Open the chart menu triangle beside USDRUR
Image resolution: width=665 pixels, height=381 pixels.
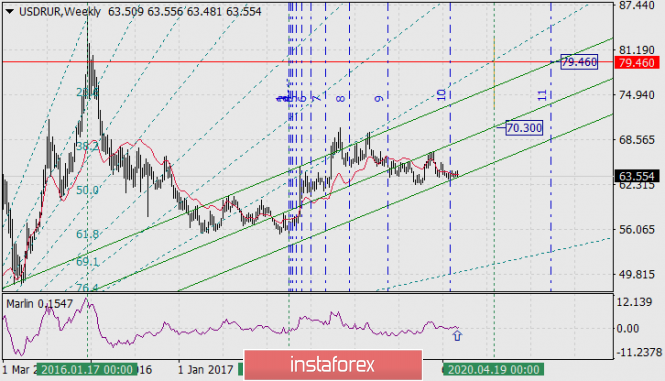(9, 12)
